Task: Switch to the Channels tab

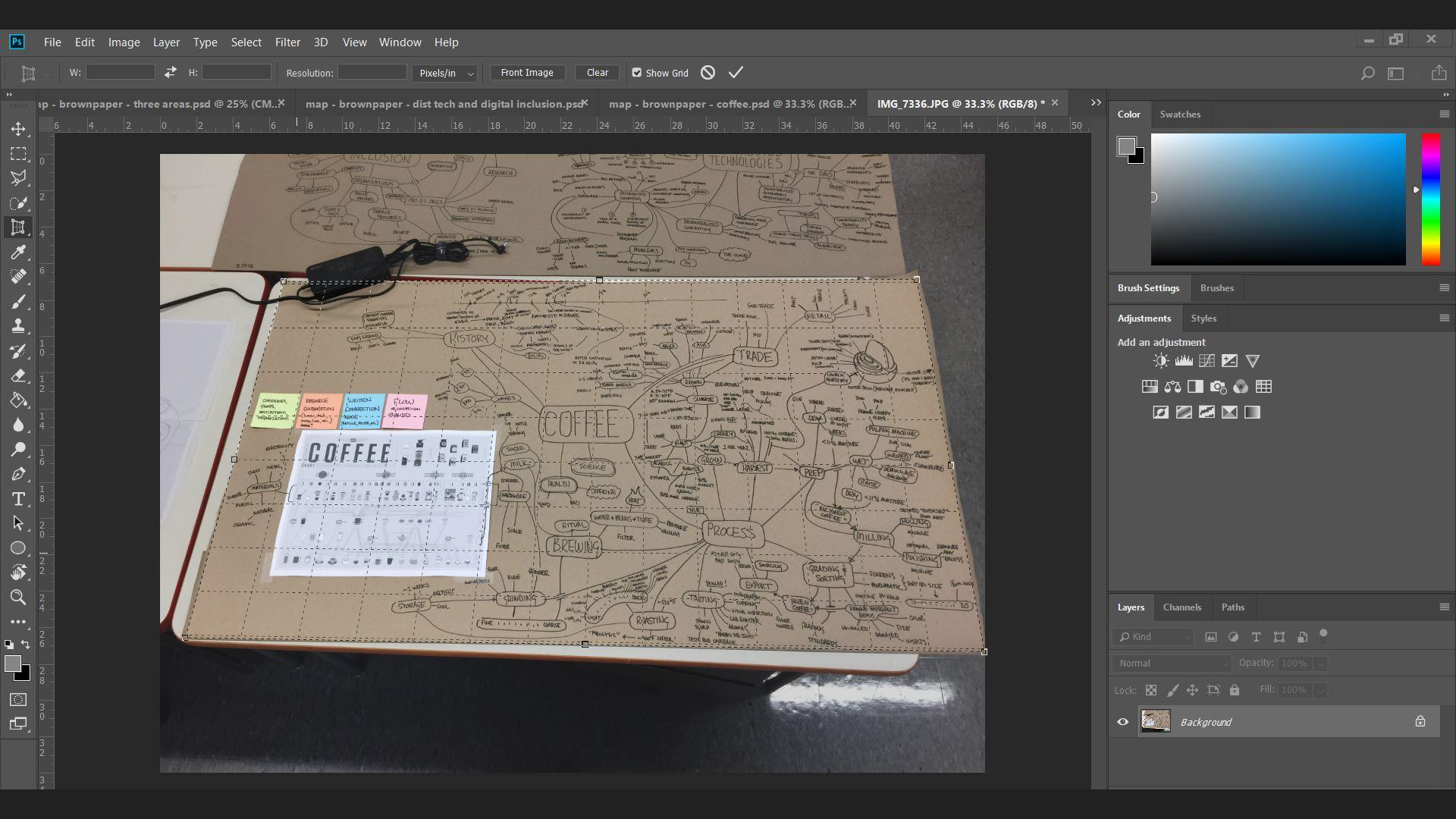Action: 1181,607
